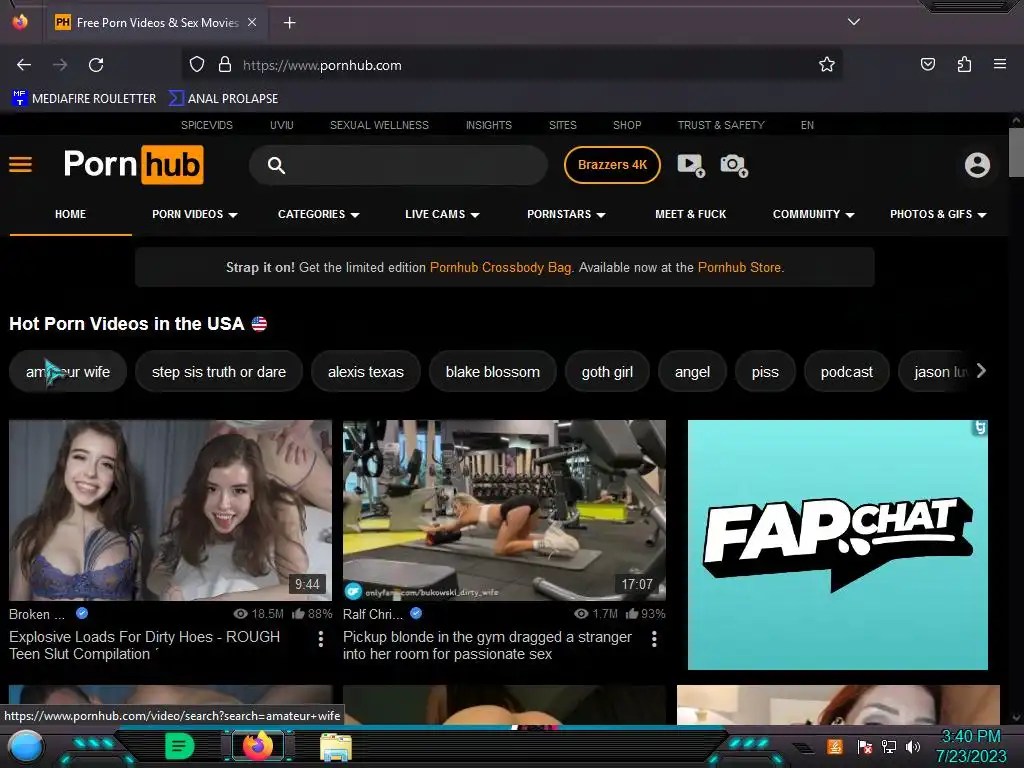Open the SPICEVIDS top link
The height and width of the screenshot is (768, 1024).
tap(206, 125)
